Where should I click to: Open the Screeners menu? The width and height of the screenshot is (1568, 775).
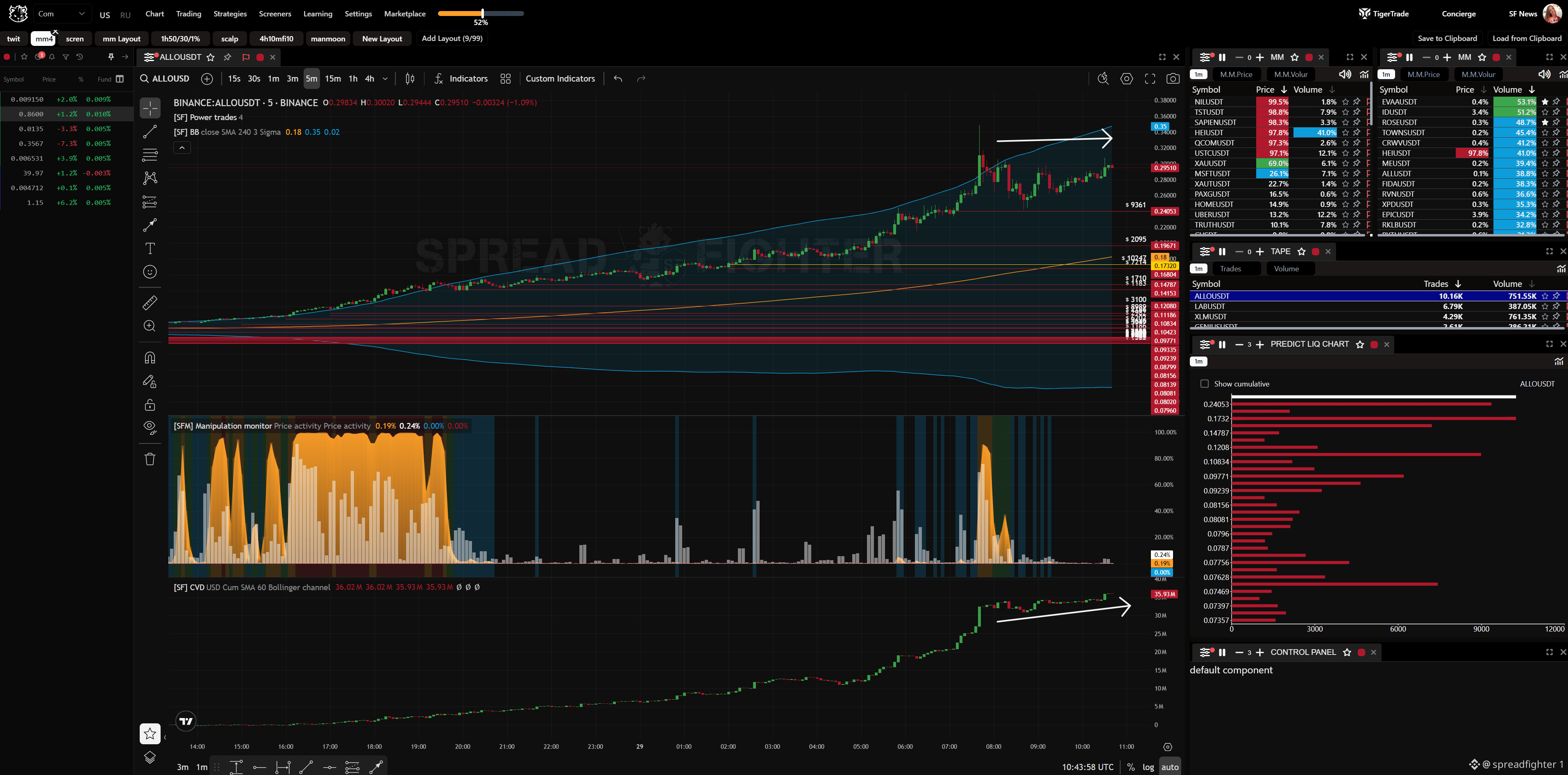(x=275, y=14)
